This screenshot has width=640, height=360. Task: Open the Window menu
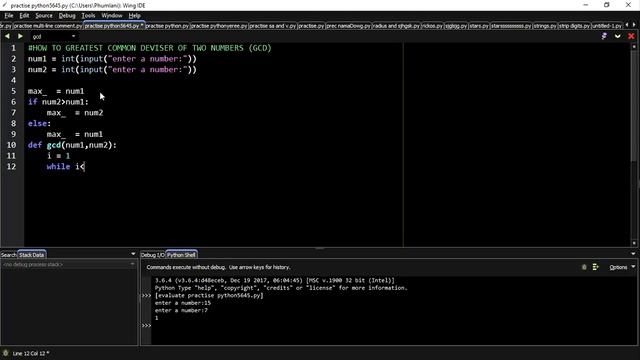point(112,16)
